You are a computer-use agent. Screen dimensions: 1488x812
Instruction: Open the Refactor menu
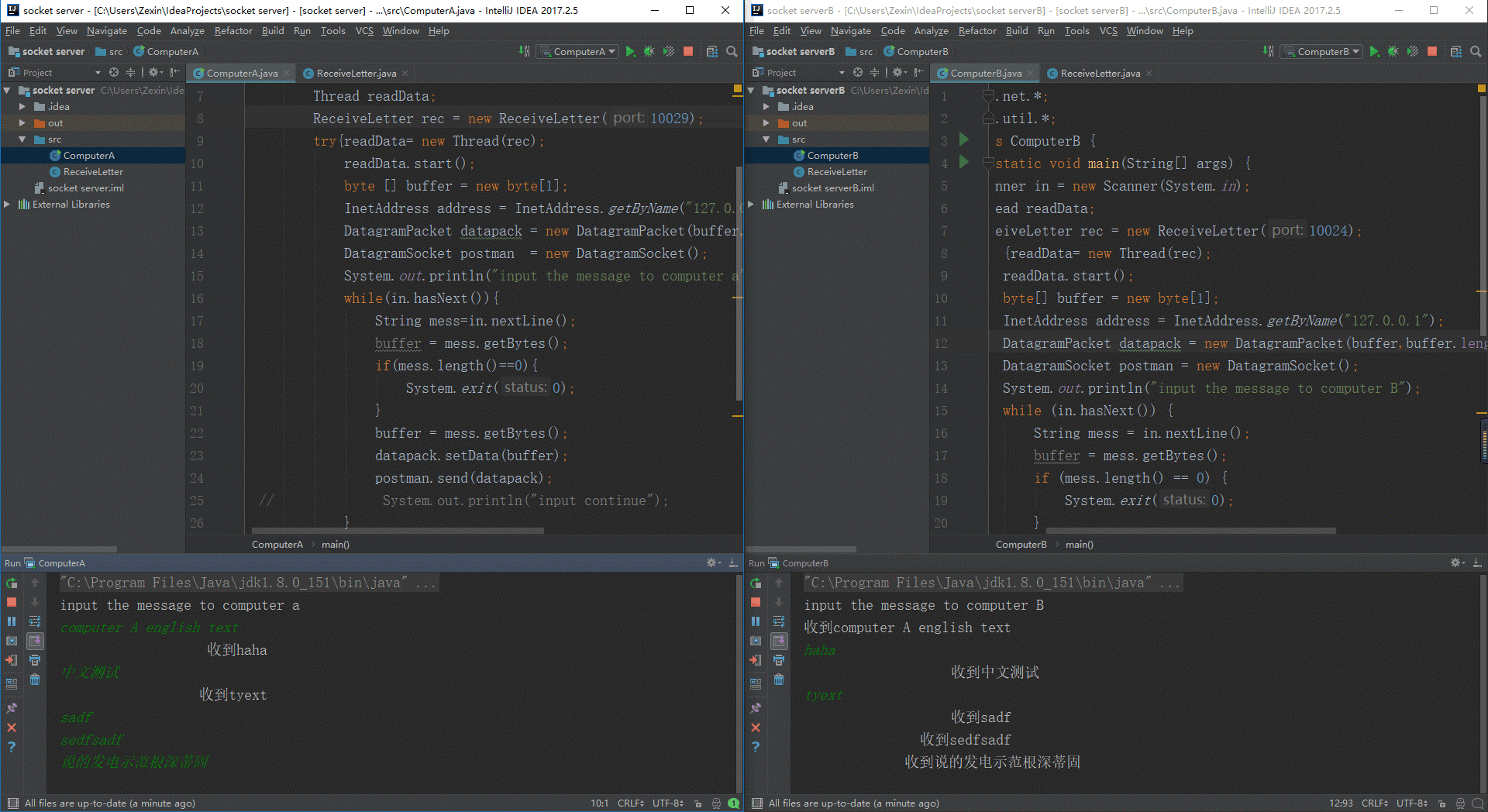[233, 31]
